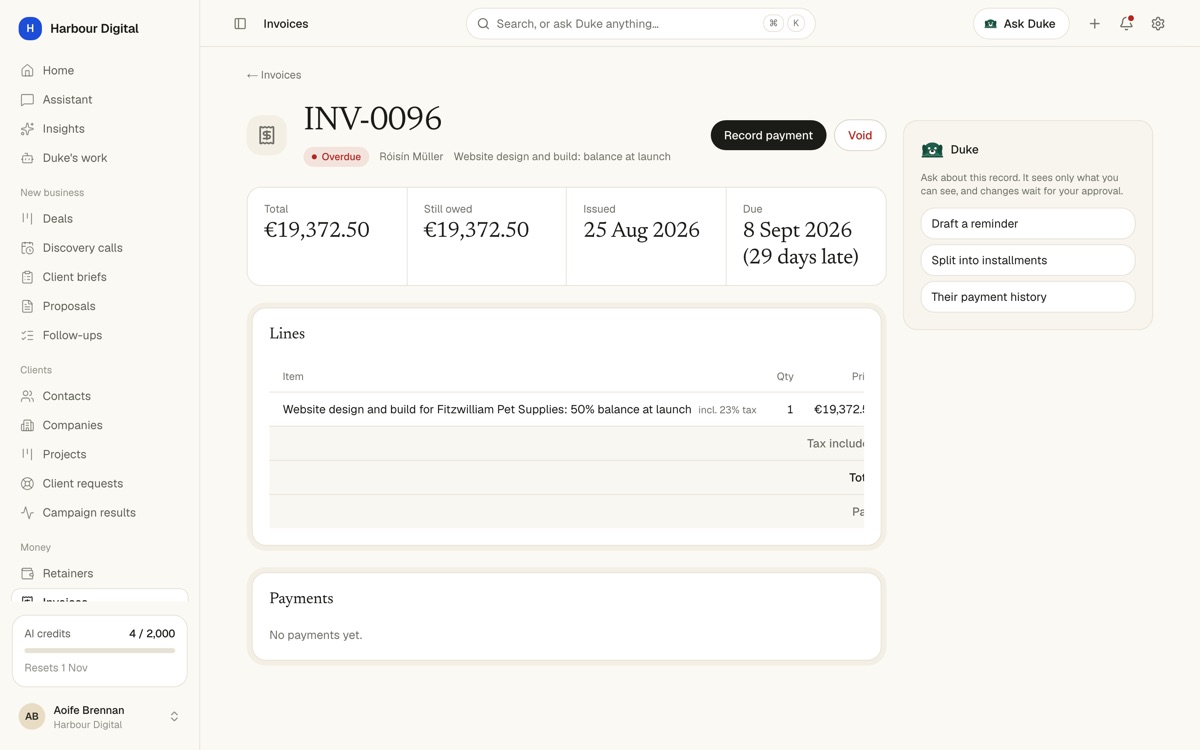Open the settings gear icon

(x=1158, y=24)
